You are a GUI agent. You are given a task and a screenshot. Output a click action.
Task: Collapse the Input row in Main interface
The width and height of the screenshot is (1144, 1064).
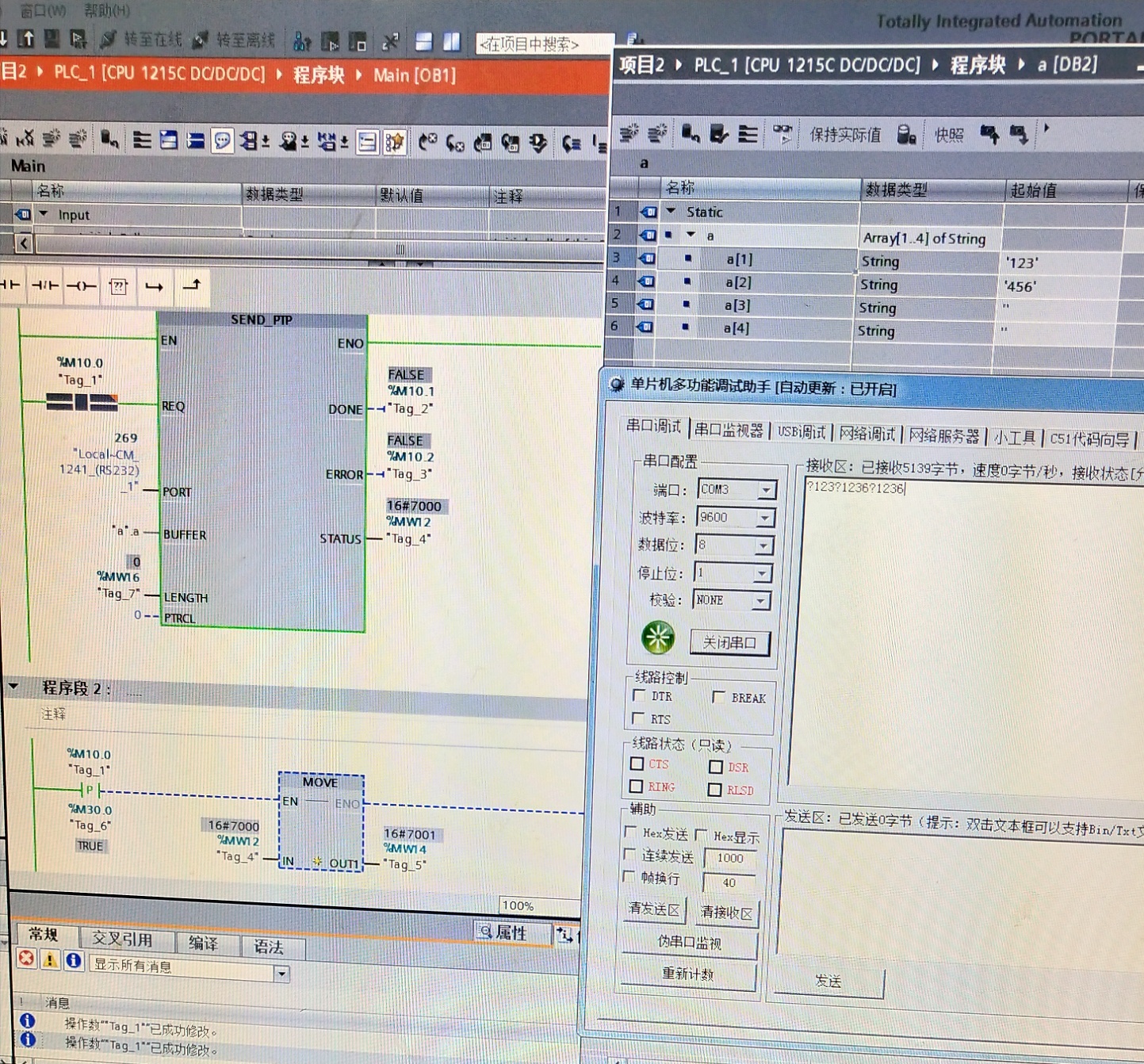coord(44,214)
